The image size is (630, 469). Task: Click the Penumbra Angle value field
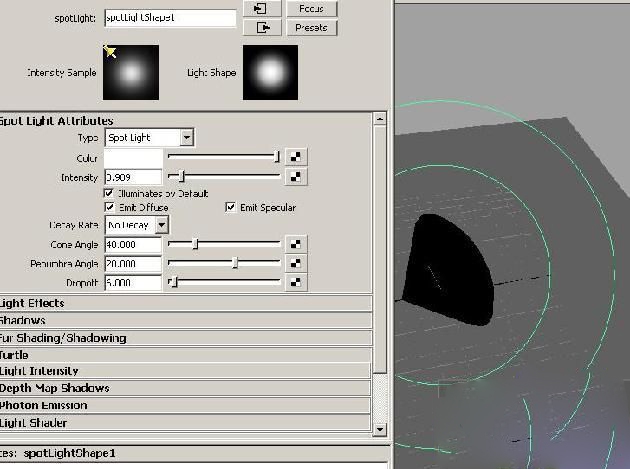[133, 264]
